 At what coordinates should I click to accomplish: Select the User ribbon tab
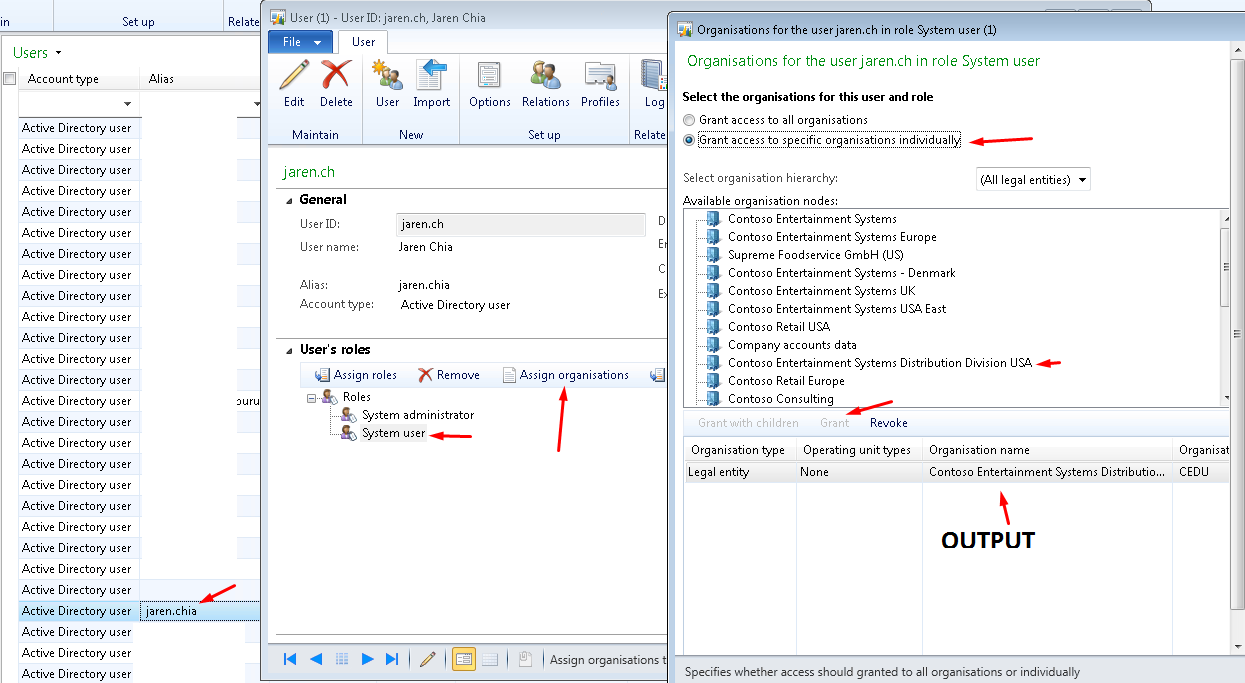coord(364,42)
